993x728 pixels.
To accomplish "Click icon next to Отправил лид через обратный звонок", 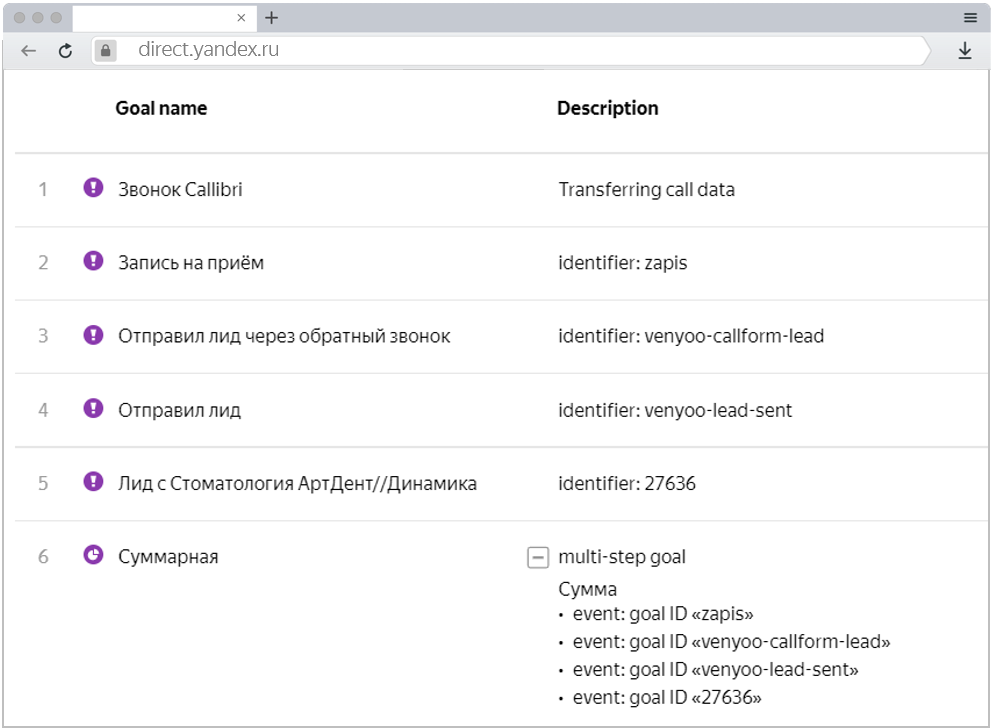I will pyautogui.click(x=94, y=335).
